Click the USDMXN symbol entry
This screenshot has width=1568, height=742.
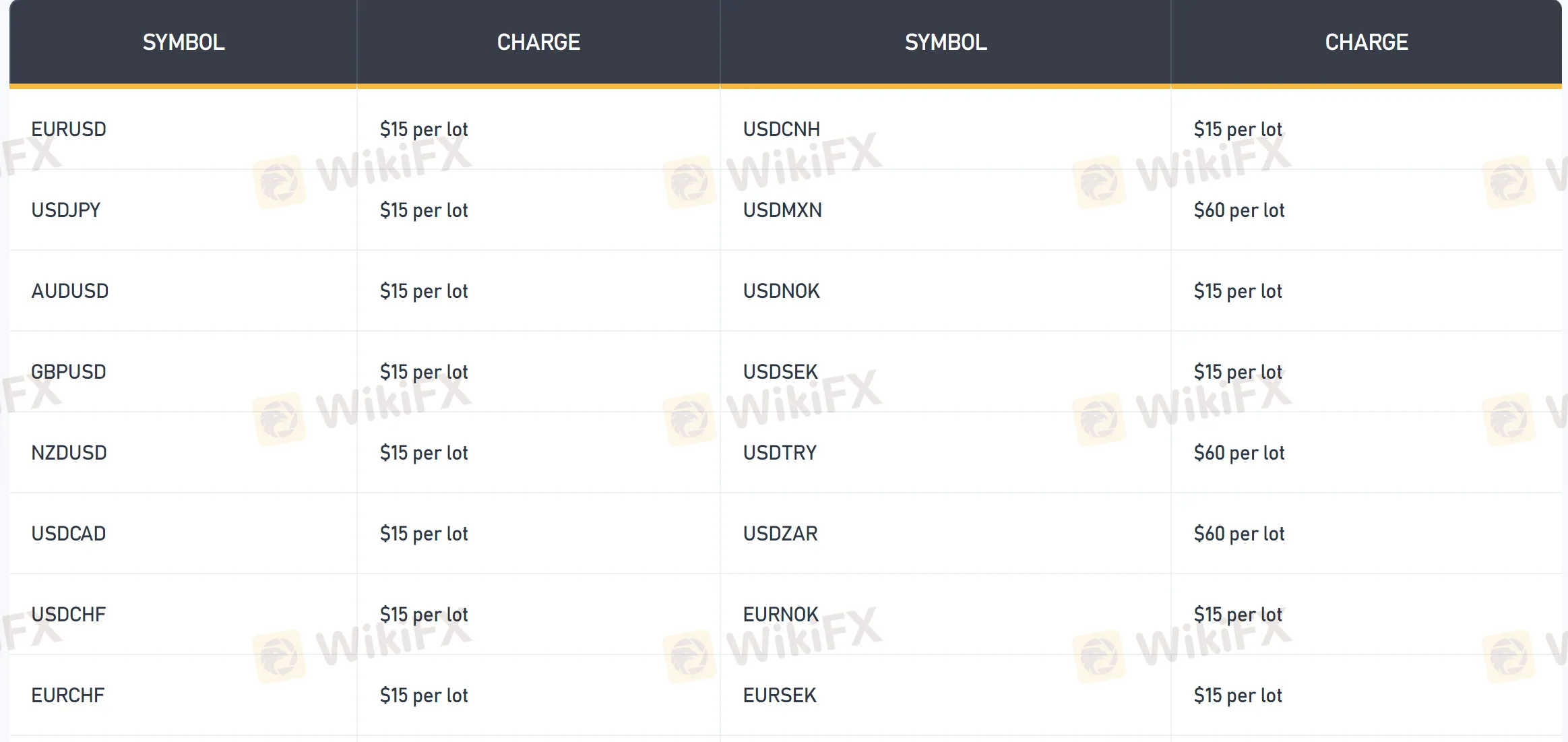(x=782, y=210)
